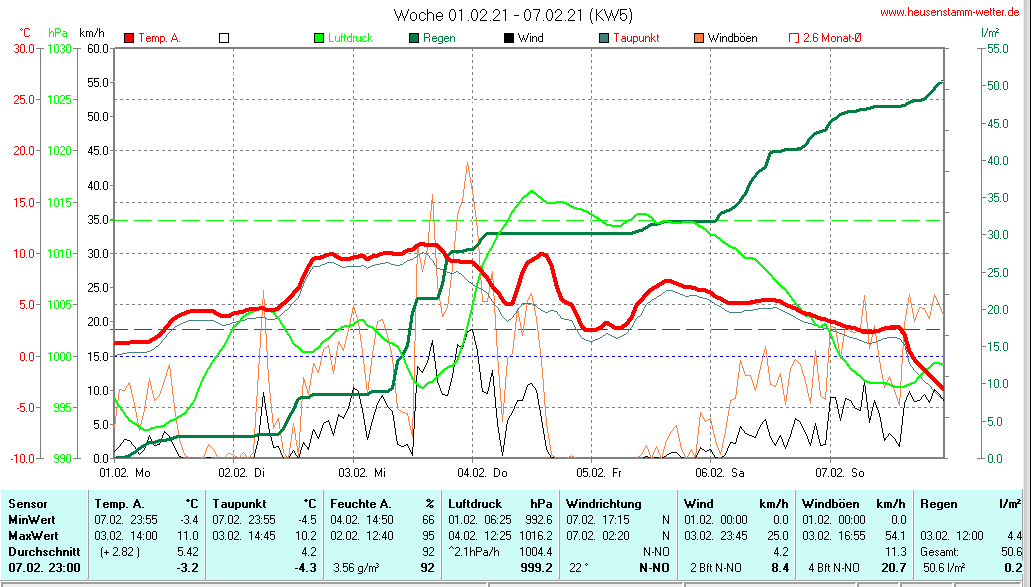The image size is (1034, 587).
Task: Click the Wind maximum value 25.0
Action: point(777,536)
